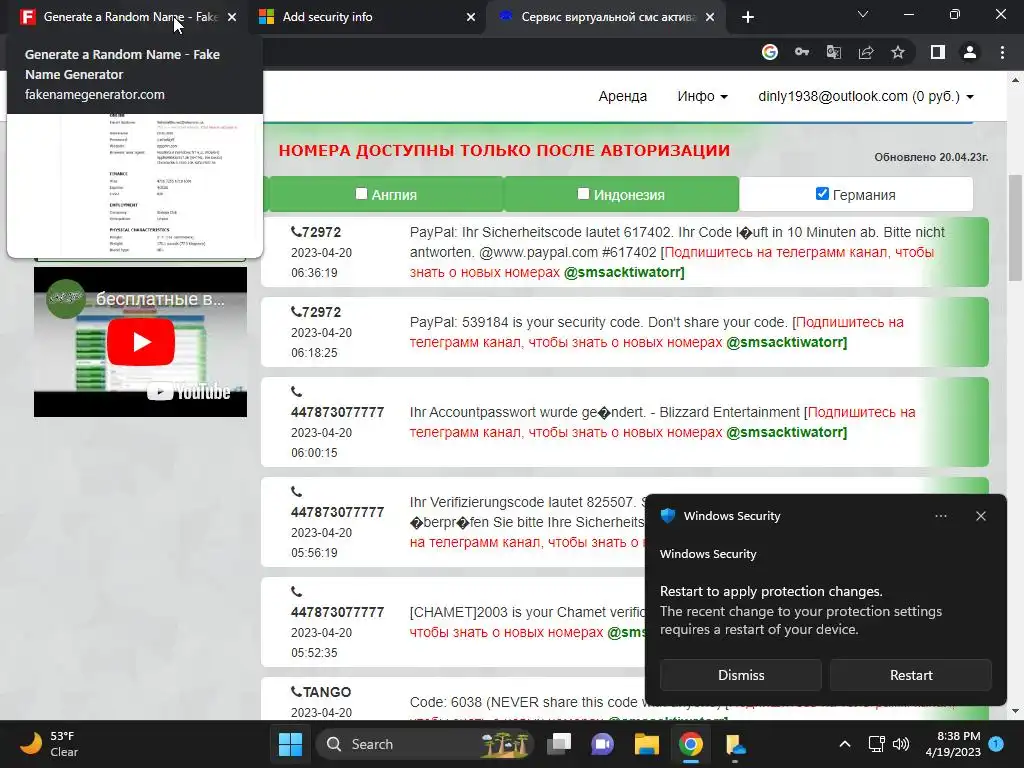Screen dimensions: 1024x768
Task: Click the НОМЕРА ДОСТУПНЫ ТОЛЬКО ПОСЛЕ АВТОРИЗАЦИИ heading
Action: 504,150
